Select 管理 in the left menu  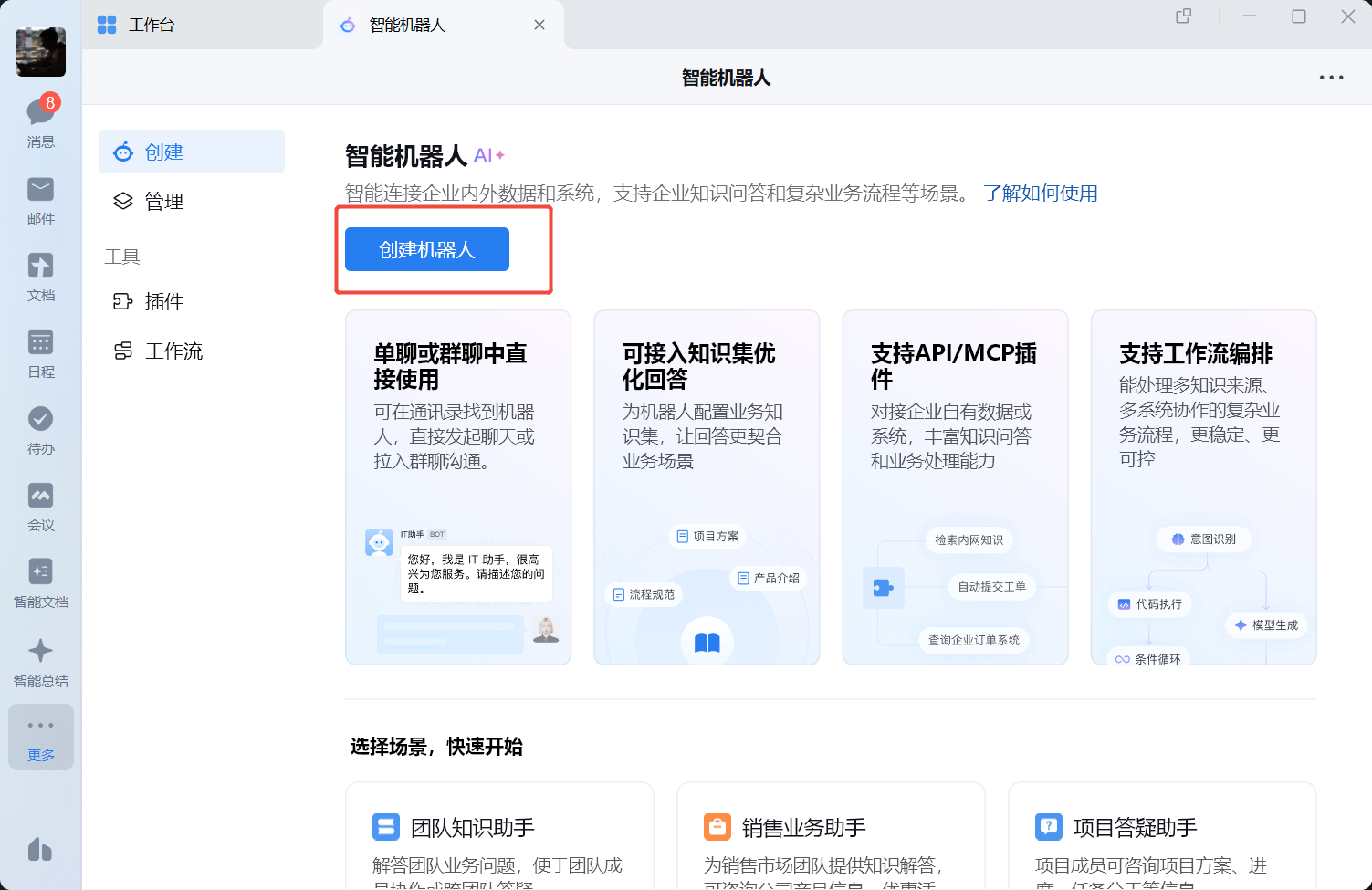(192, 201)
